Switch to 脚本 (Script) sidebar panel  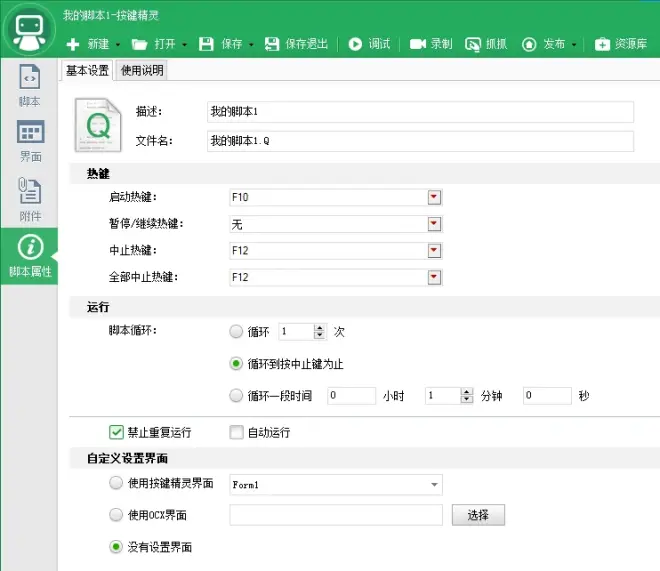click(29, 85)
